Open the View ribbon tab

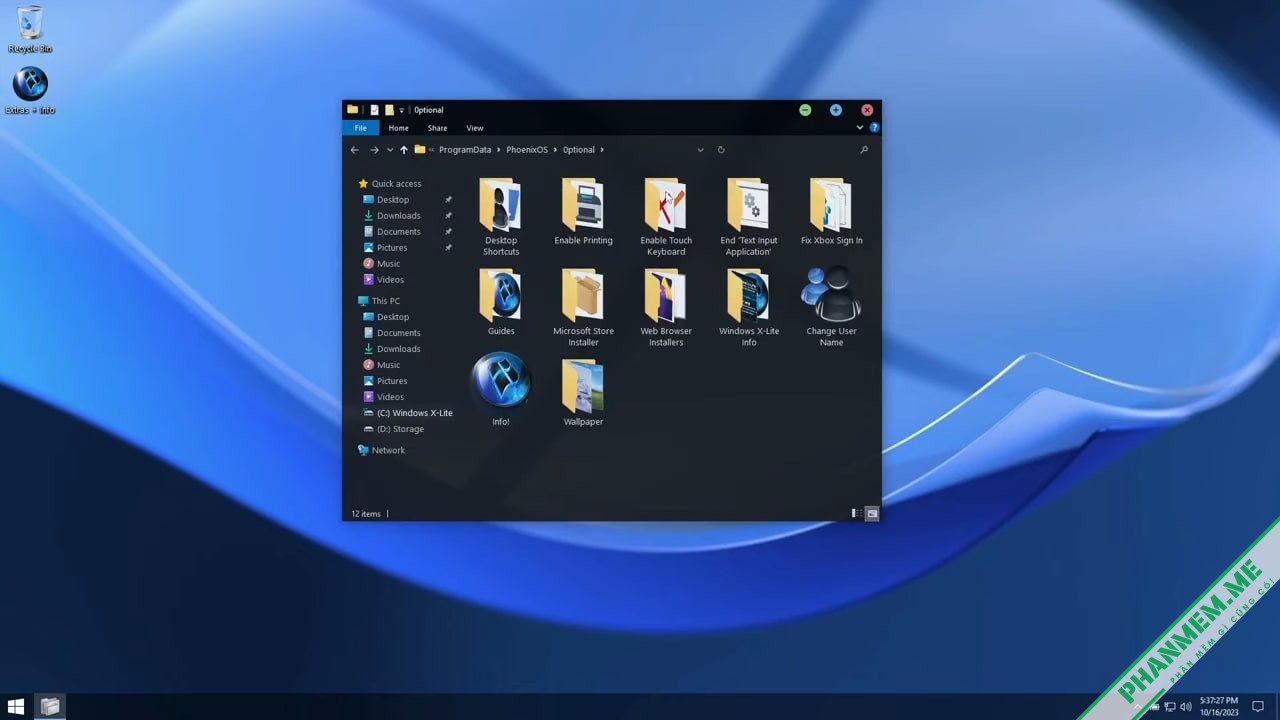pyautogui.click(x=475, y=128)
